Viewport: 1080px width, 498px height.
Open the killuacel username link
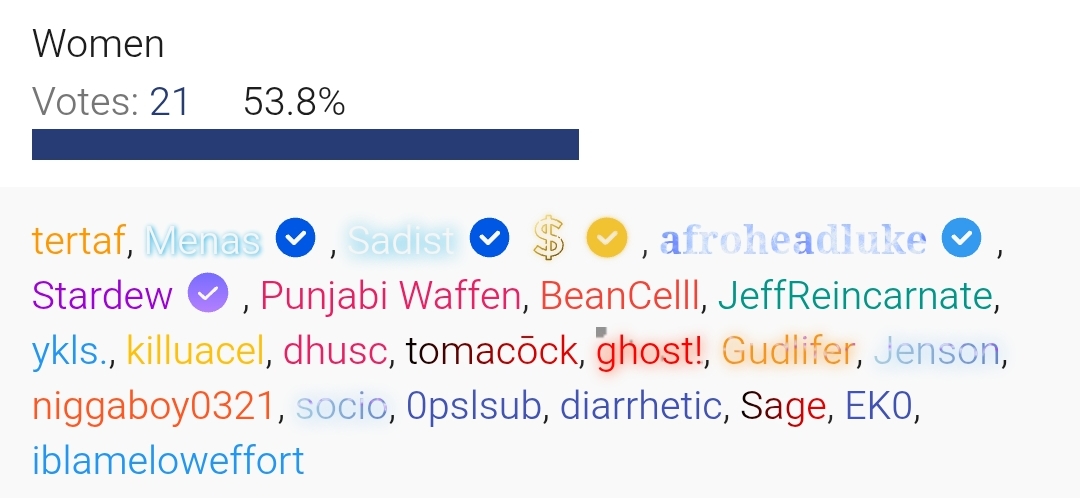[196, 351]
